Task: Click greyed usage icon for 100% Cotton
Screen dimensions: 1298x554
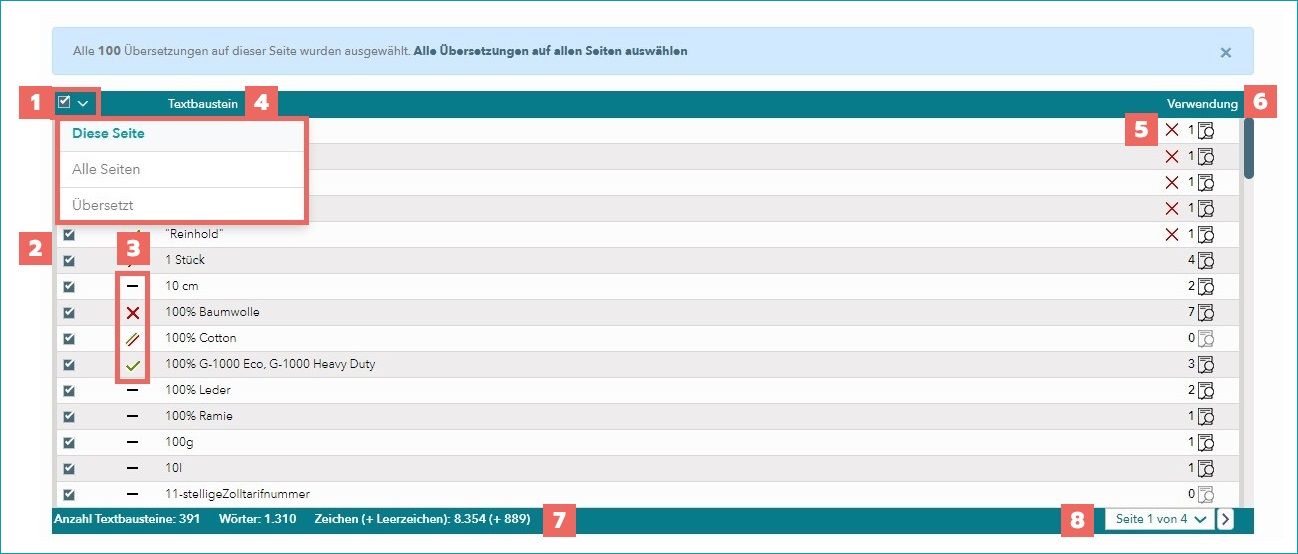Action: [x=1206, y=338]
